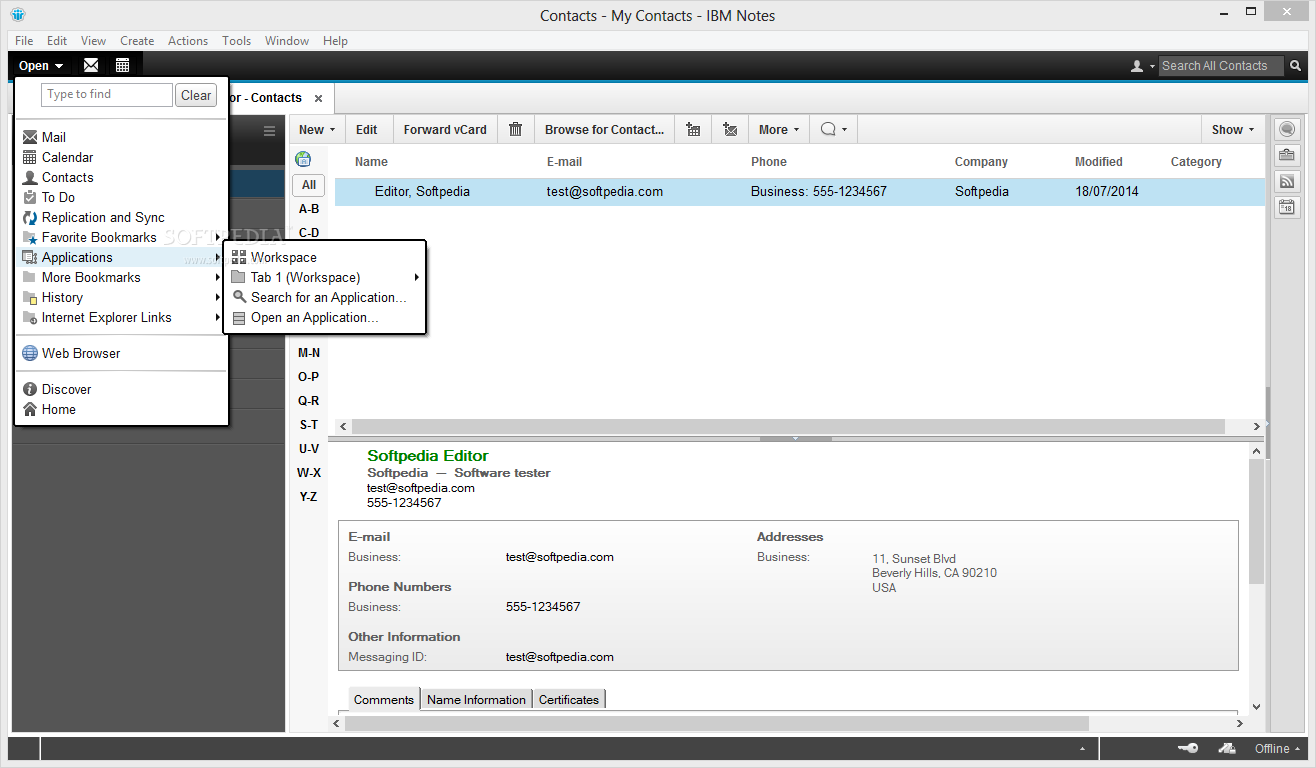Click Forward vCard button
This screenshot has height=768, width=1316.
pos(445,129)
